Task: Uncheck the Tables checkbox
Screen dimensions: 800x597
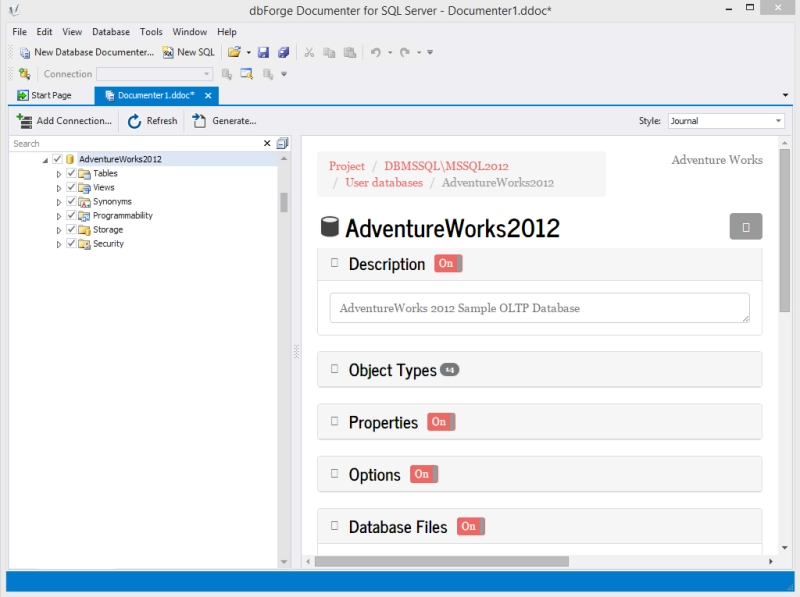Action: 71,173
